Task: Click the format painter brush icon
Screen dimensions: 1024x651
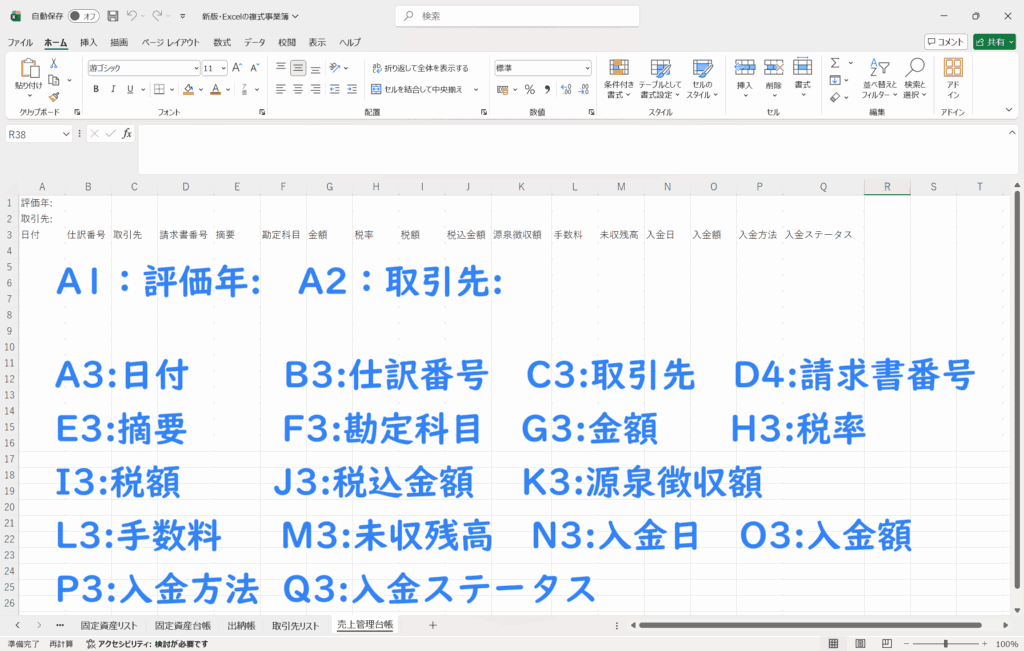Action: tap(53, 97)
